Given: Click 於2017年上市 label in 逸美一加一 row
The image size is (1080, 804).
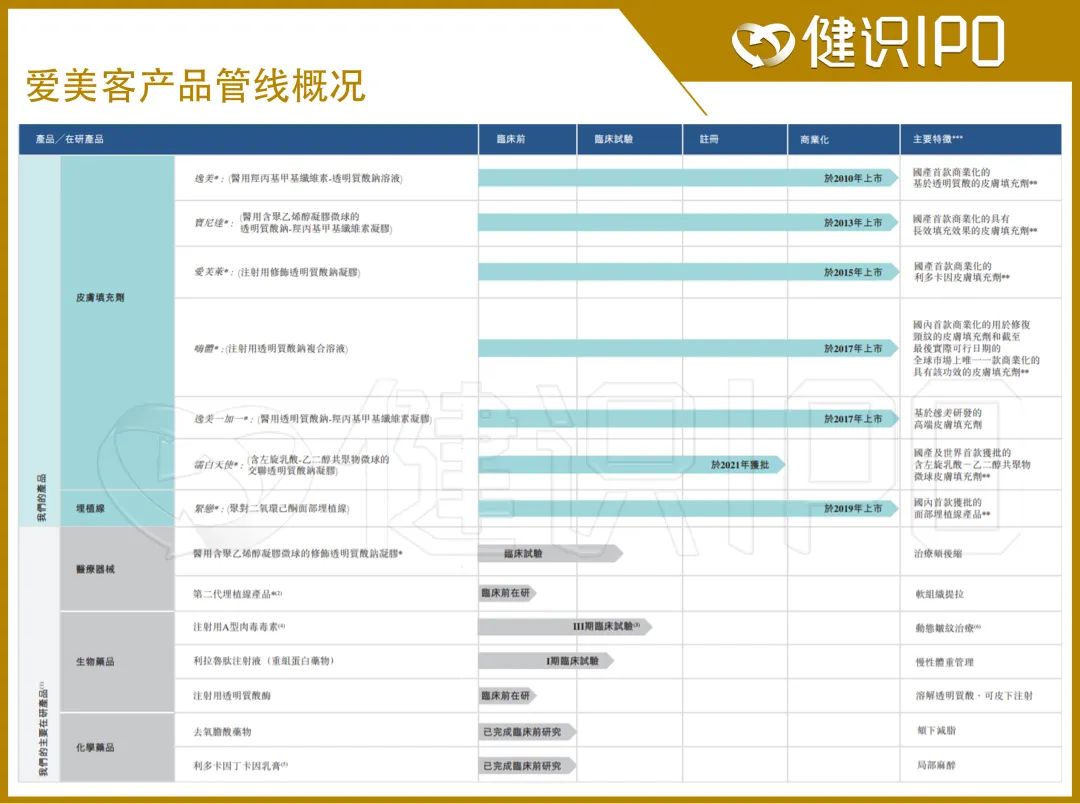Looking at the screenshot, I should tap(853, 419).
